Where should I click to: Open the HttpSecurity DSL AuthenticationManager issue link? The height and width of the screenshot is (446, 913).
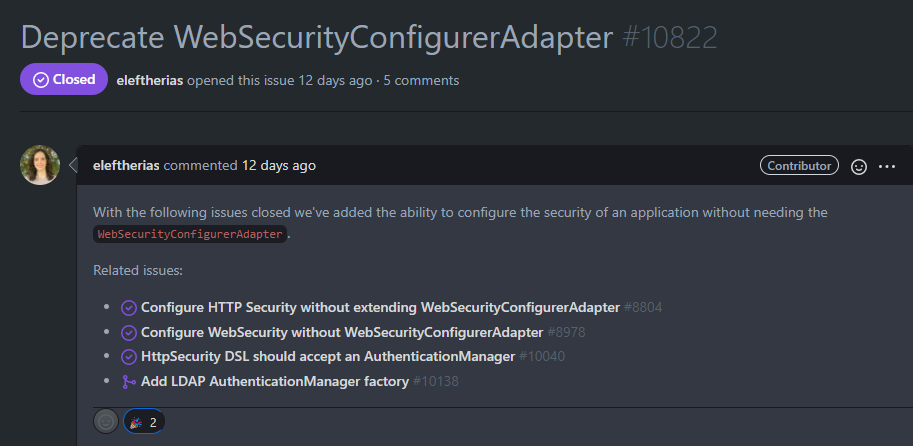[x=327, y=356]
